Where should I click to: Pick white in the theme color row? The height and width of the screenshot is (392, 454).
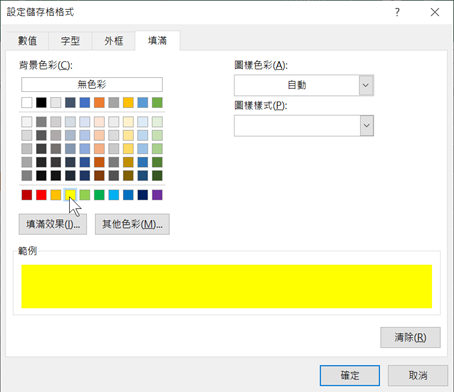coord(27,102)
